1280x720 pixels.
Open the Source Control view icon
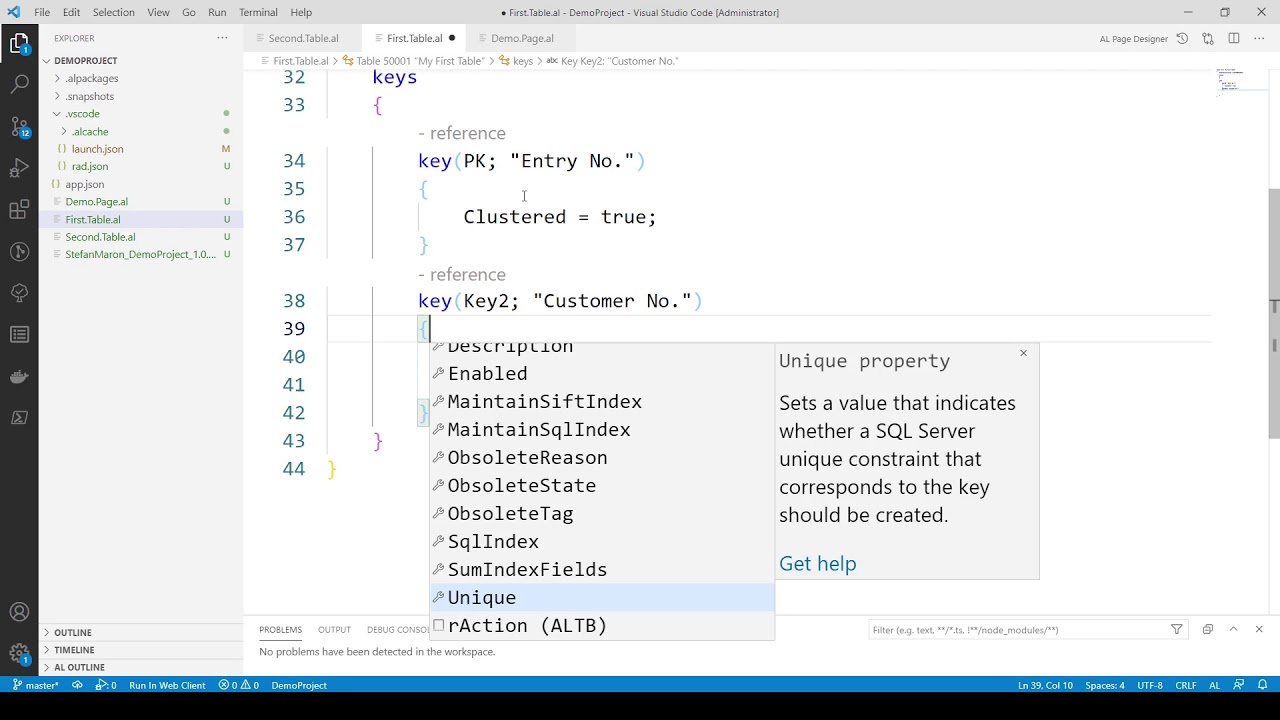(19, 127)
